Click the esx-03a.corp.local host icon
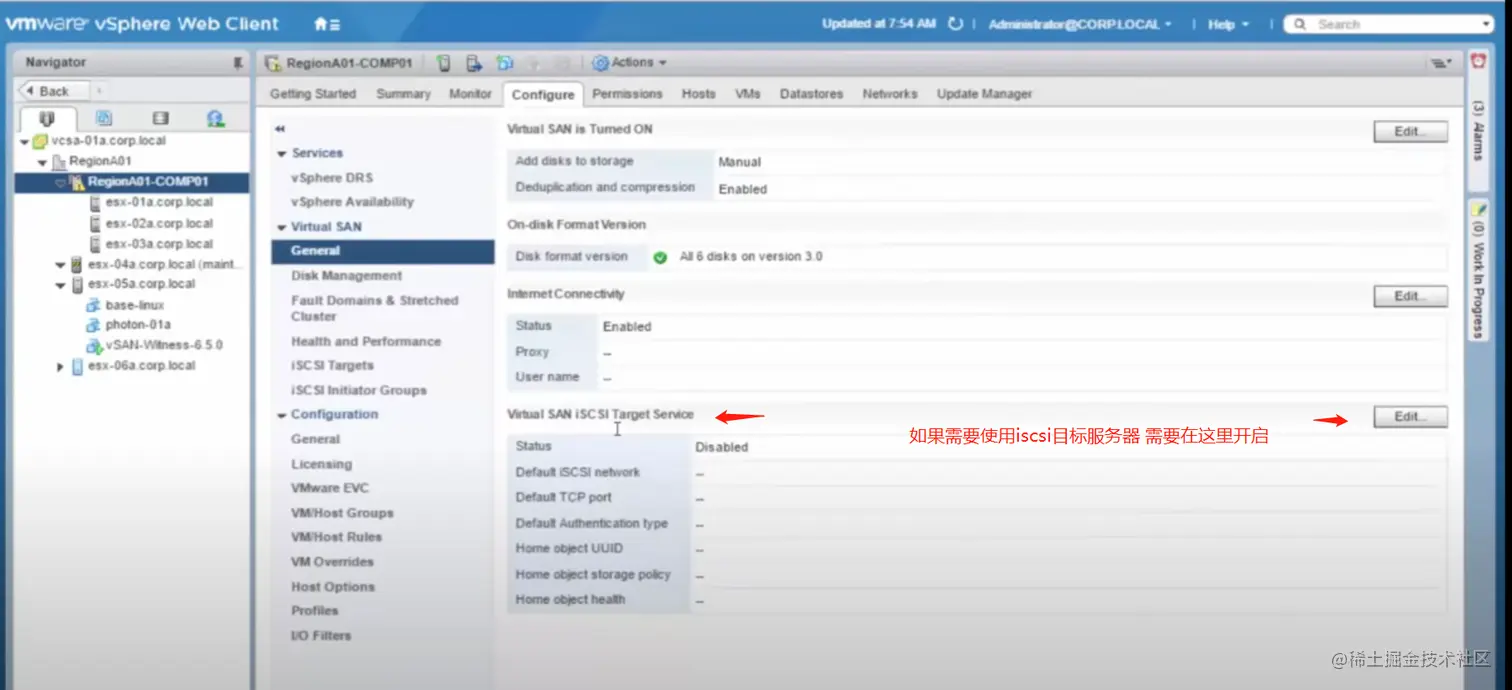Image resolution: width=1512 pixels, height=690 pixels. coord(96,244)
